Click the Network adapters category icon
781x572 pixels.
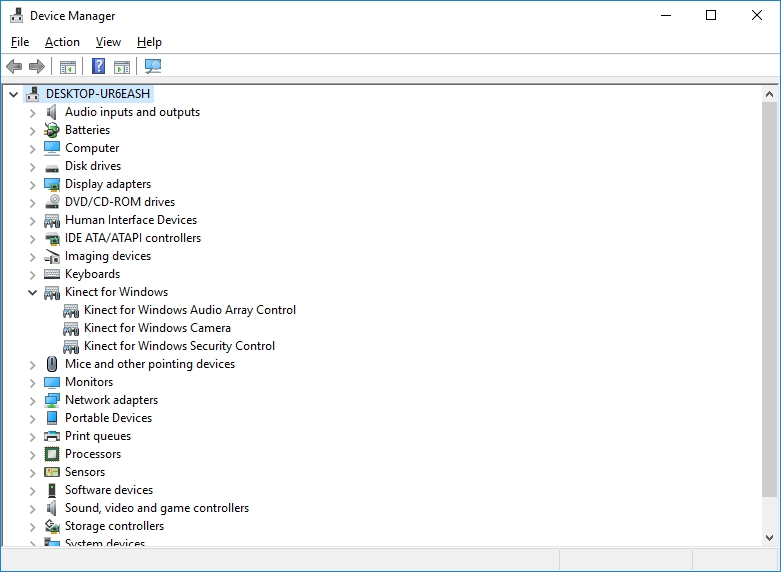point(52,400)
